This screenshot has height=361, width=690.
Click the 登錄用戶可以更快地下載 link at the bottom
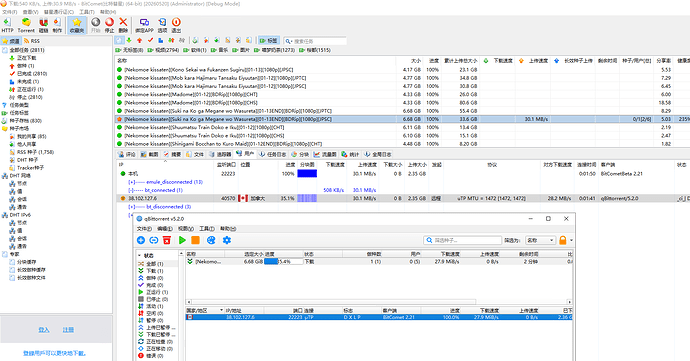tap(55, 353)
